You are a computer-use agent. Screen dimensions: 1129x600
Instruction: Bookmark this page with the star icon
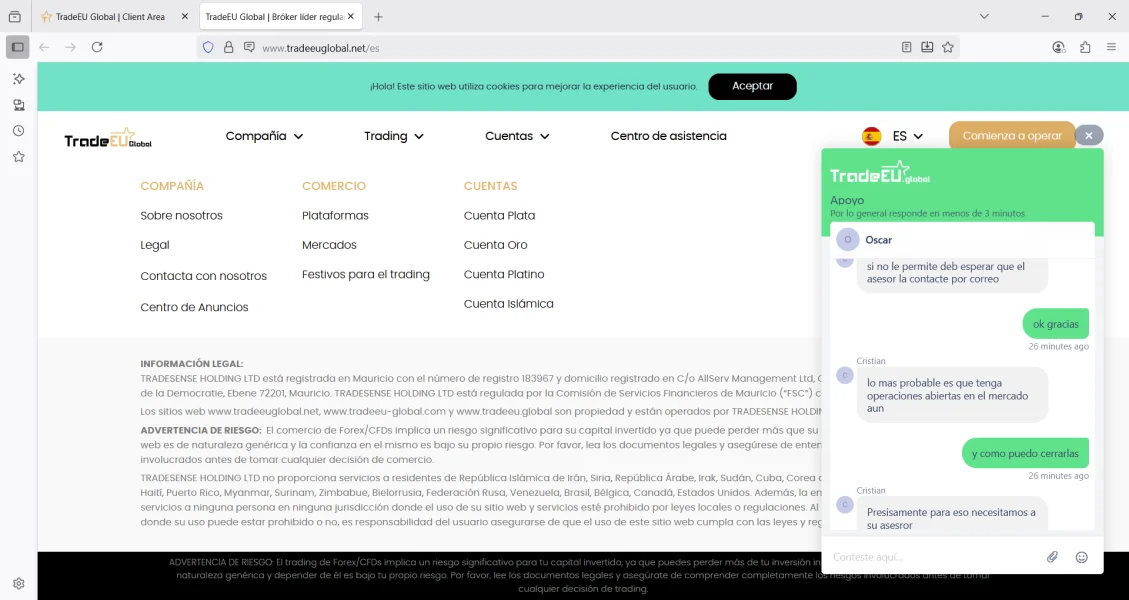[948, 47]
